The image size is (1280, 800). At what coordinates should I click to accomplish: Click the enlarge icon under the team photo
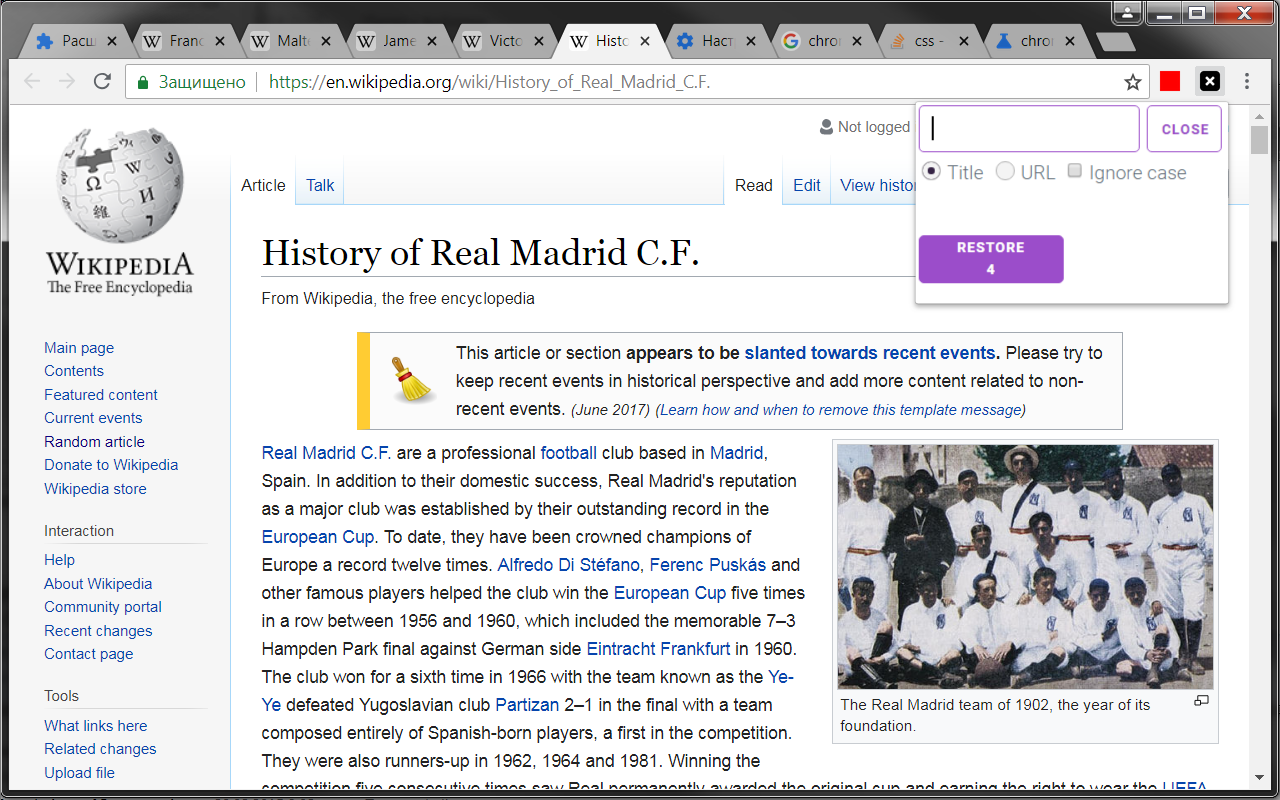1201,701
